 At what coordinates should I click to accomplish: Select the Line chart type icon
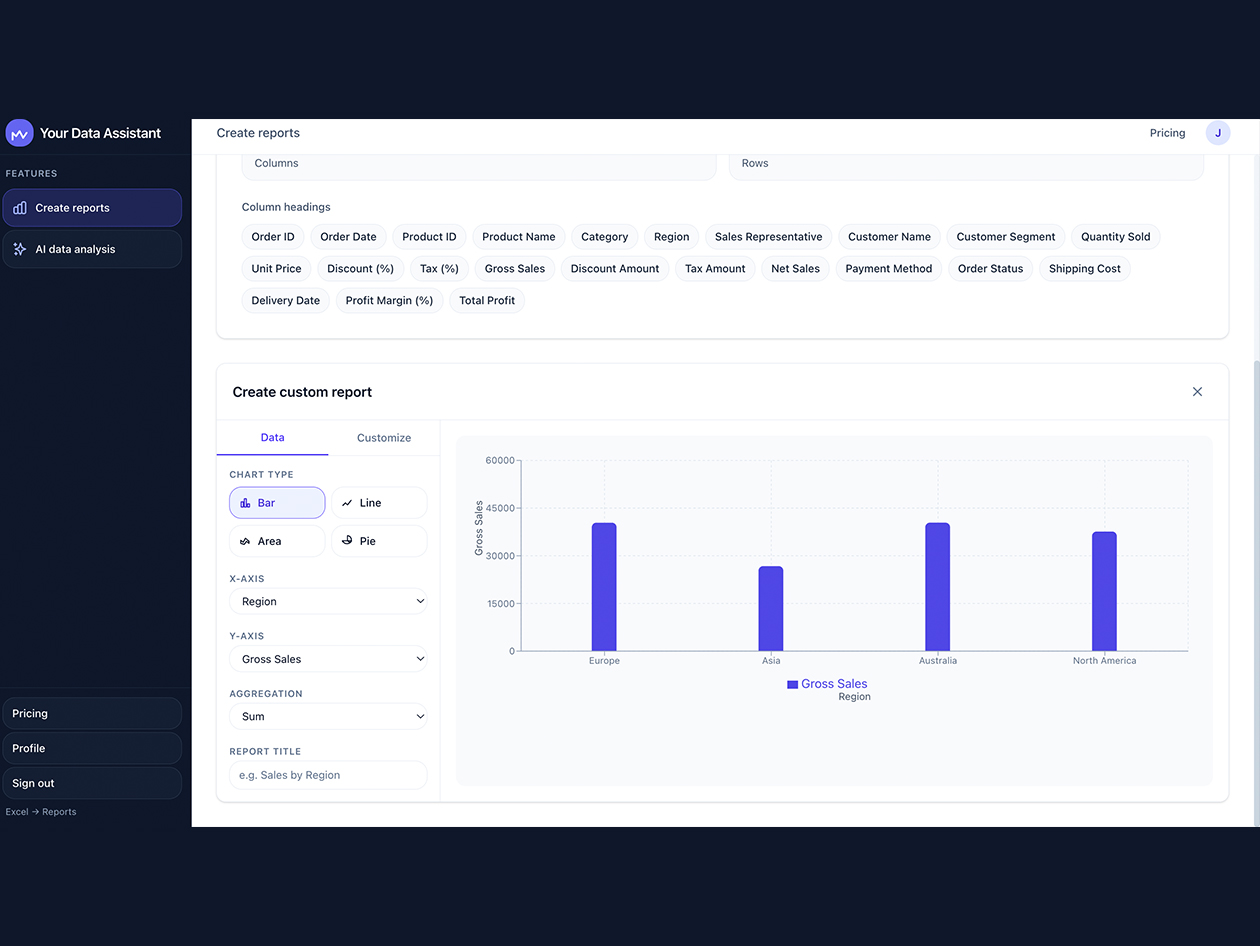tap(346, 502)
